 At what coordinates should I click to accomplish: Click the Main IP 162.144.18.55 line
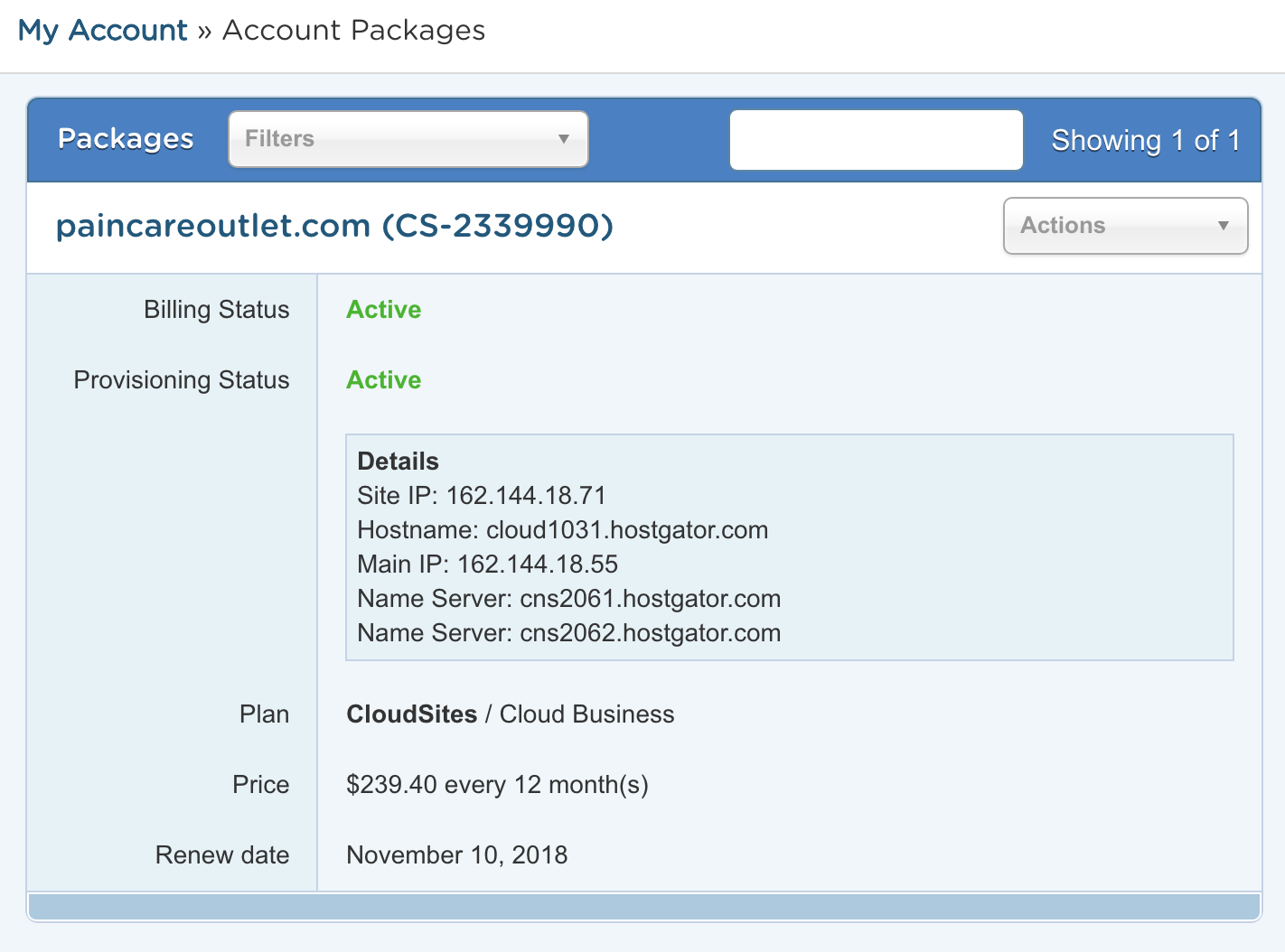tap(487, 565)
